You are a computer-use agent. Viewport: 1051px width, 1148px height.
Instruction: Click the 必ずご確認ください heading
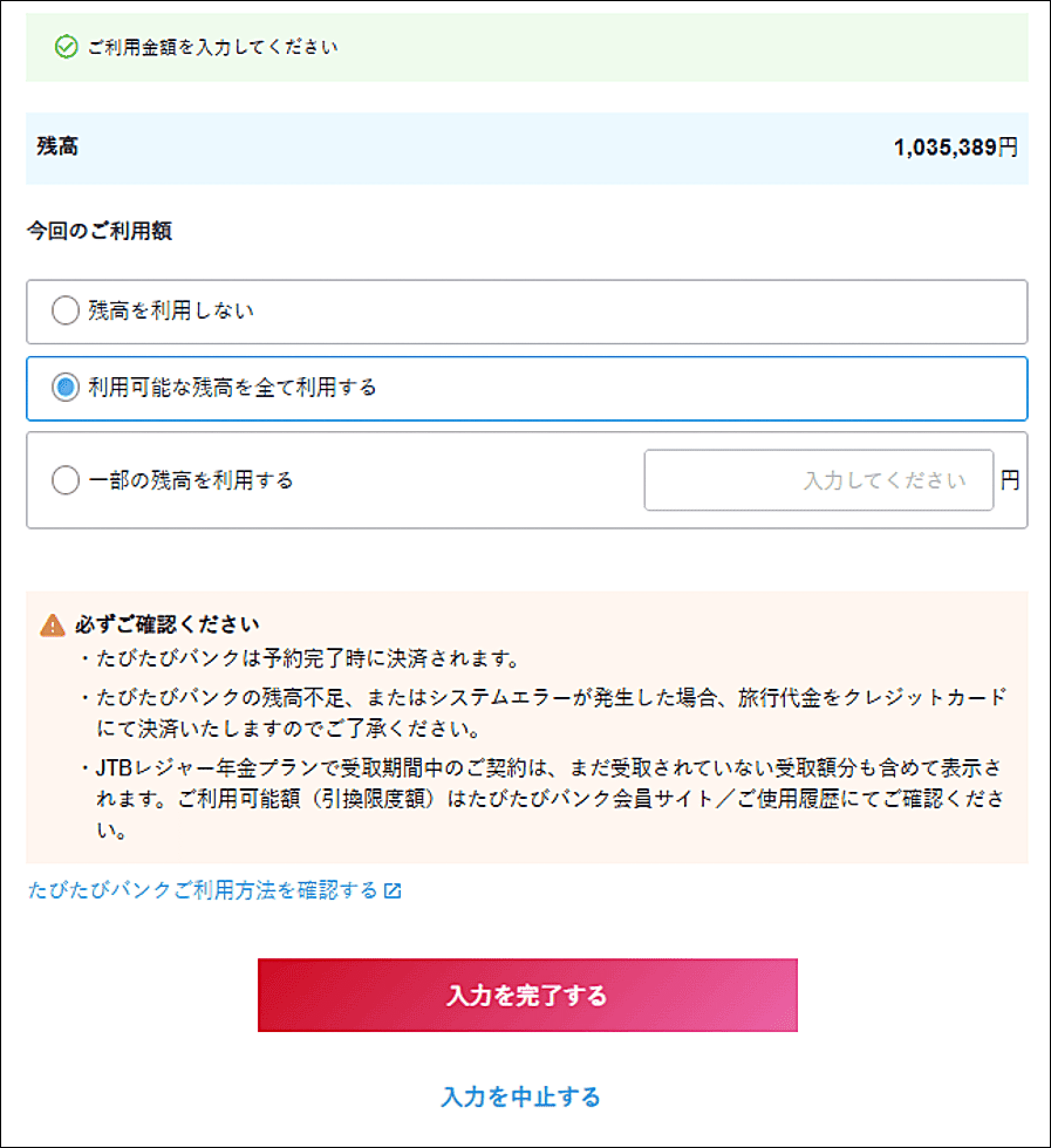coord(167,624)
